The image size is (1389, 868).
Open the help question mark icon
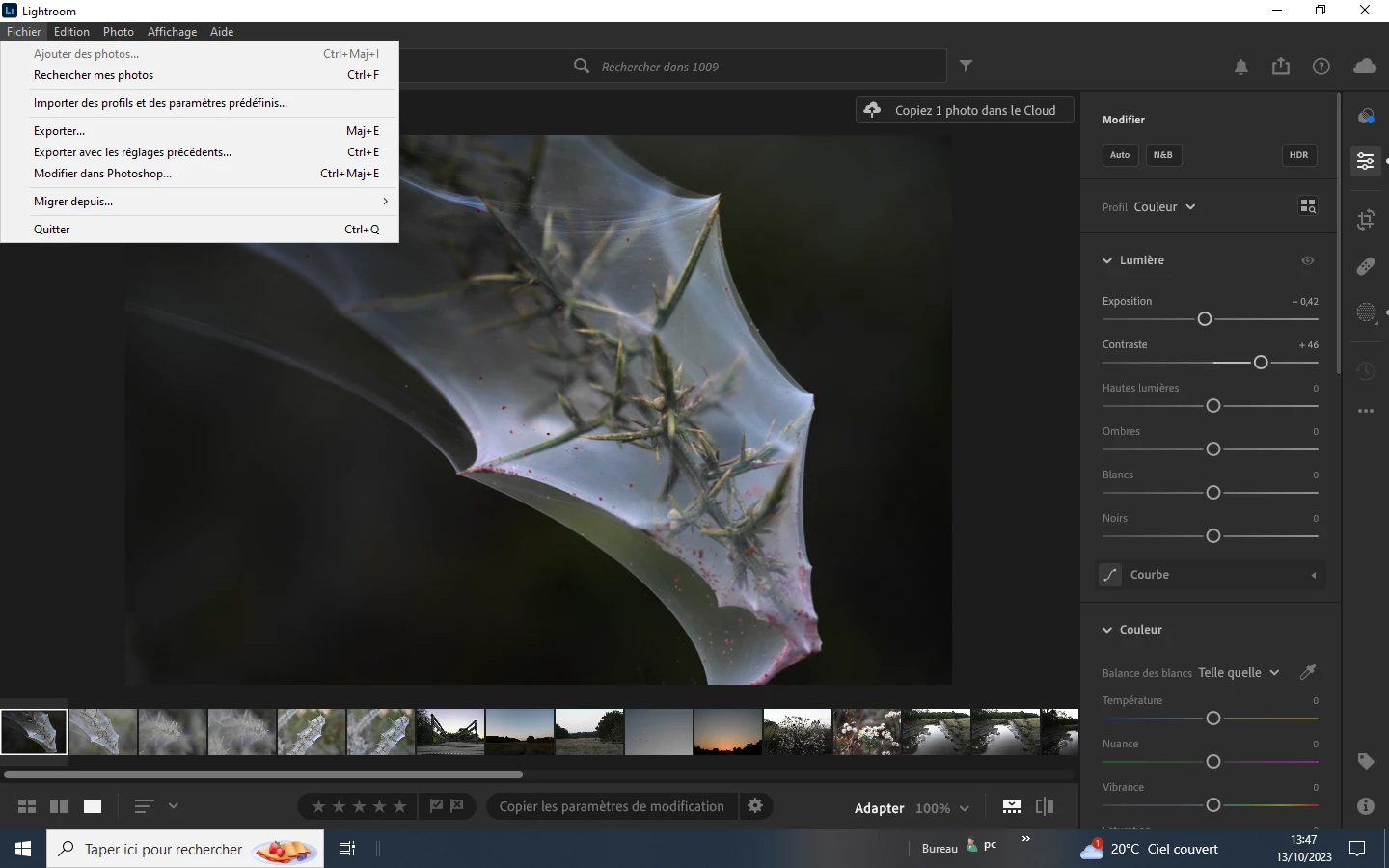1321,67
